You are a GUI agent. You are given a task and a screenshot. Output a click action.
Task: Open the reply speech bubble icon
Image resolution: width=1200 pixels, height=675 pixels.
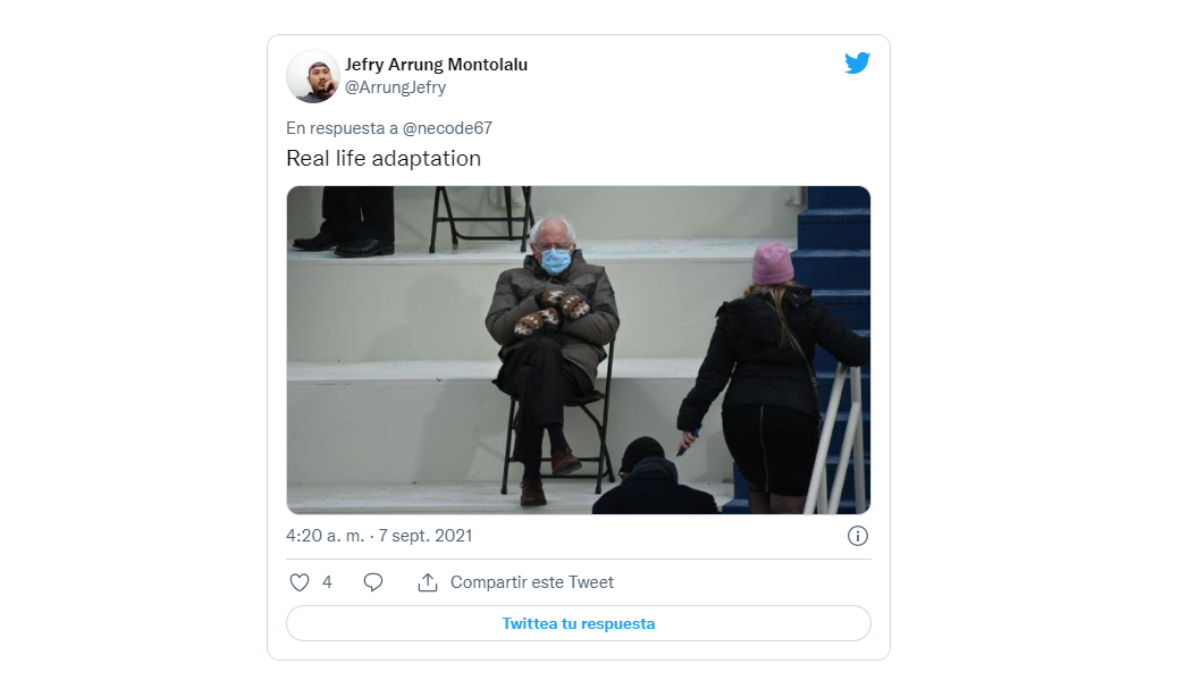(x=373, y=582)
